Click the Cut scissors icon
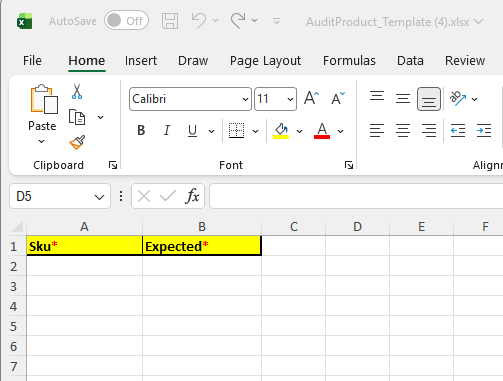Image resolution: width=503 pixels, height=381 pixels. click(x=77, y=91)
